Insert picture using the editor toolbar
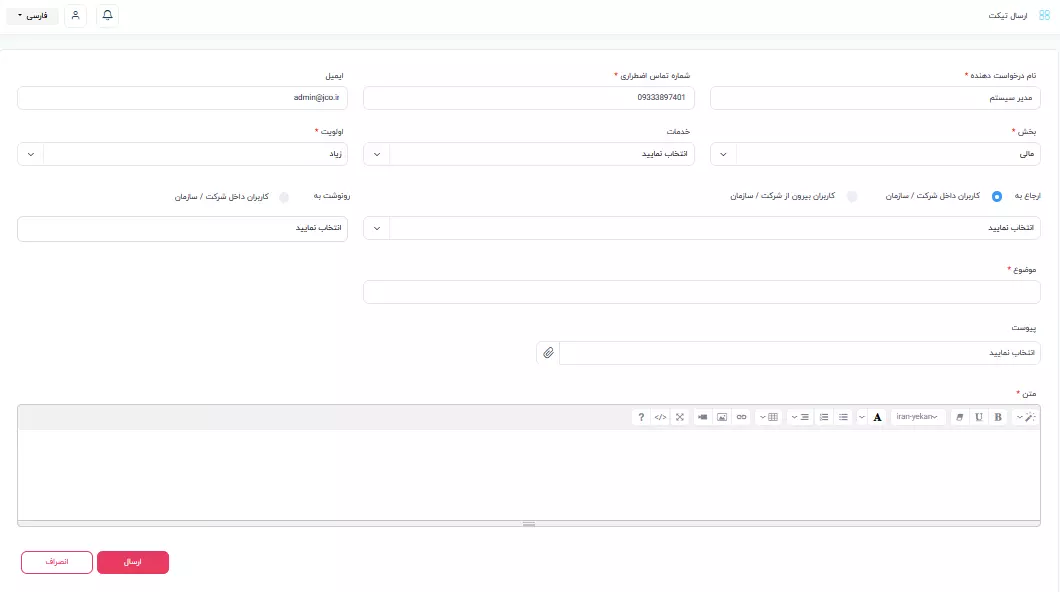This screenshot has width=1060, height=592. click(x=722, y=417)
